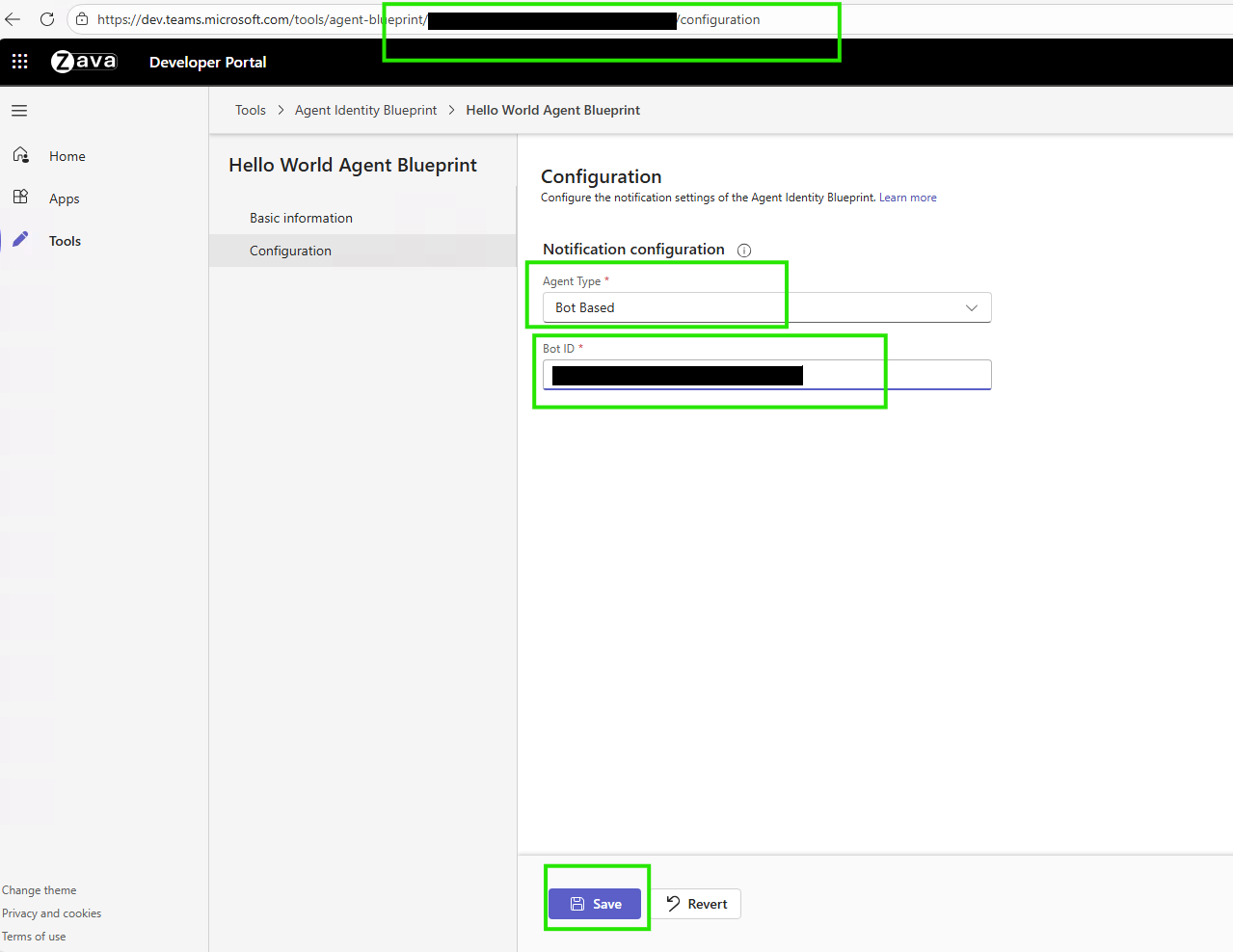Viewport: 1233px width, 952px height.
Task: Refresh the page with the reload icon
Action: click(47, 18)
